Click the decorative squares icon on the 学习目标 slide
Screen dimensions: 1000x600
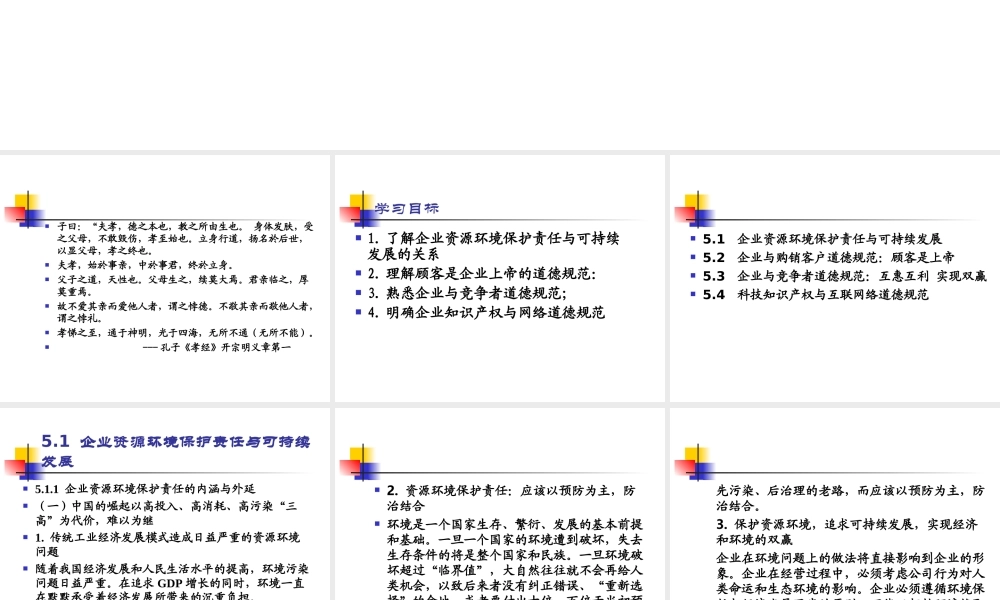coord(362,205)
